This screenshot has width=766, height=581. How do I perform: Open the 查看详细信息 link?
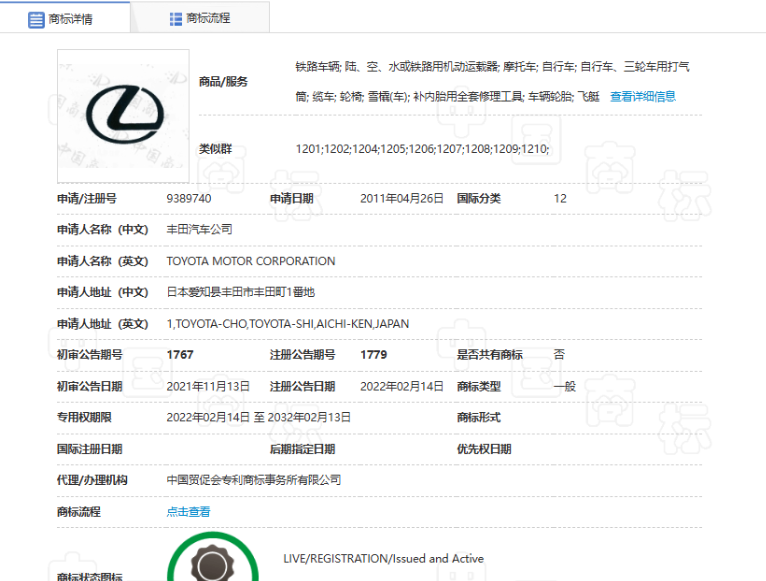pos(642,97)
